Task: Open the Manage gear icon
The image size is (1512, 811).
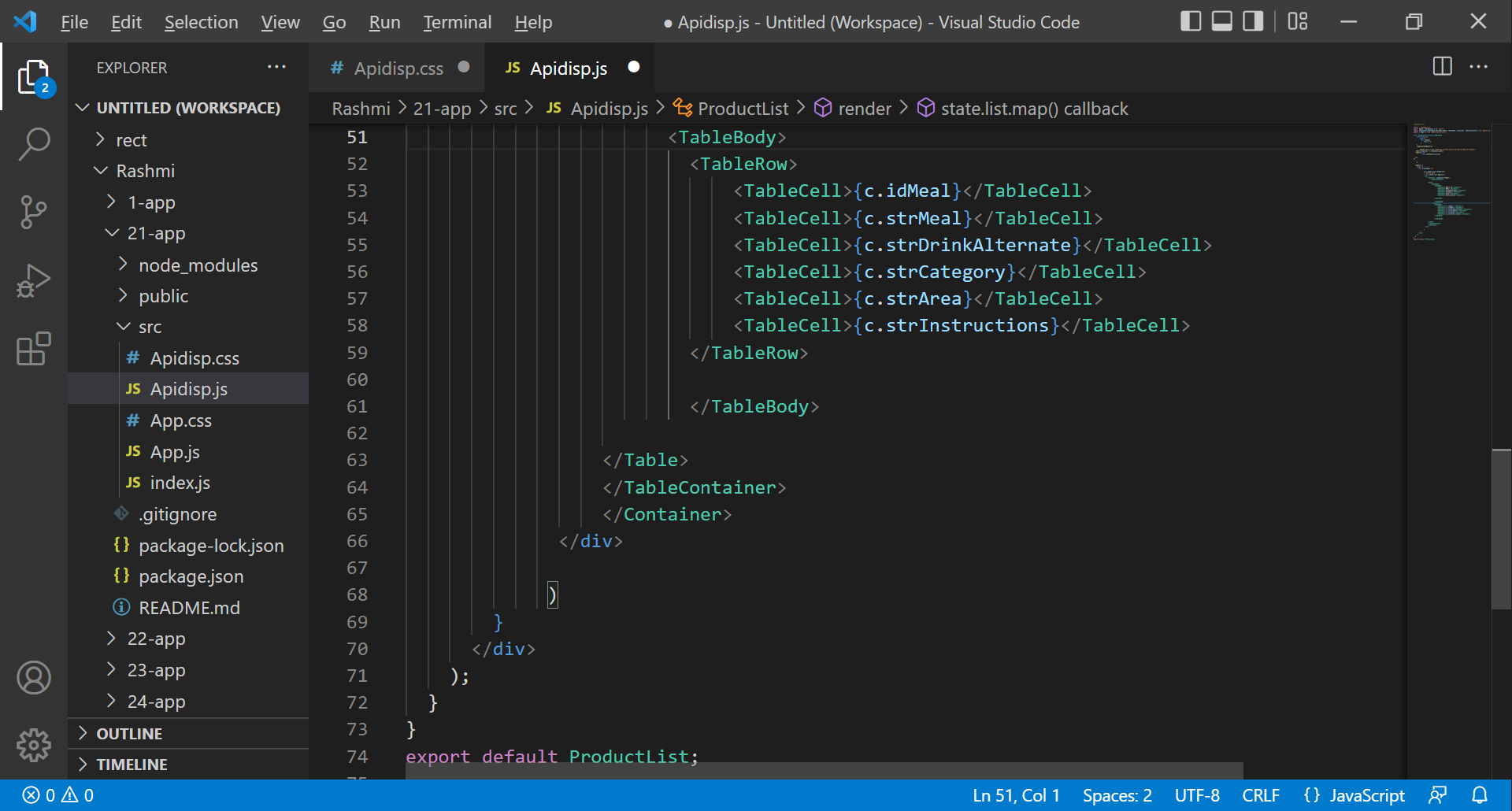Action: click(x=34, y=745)
